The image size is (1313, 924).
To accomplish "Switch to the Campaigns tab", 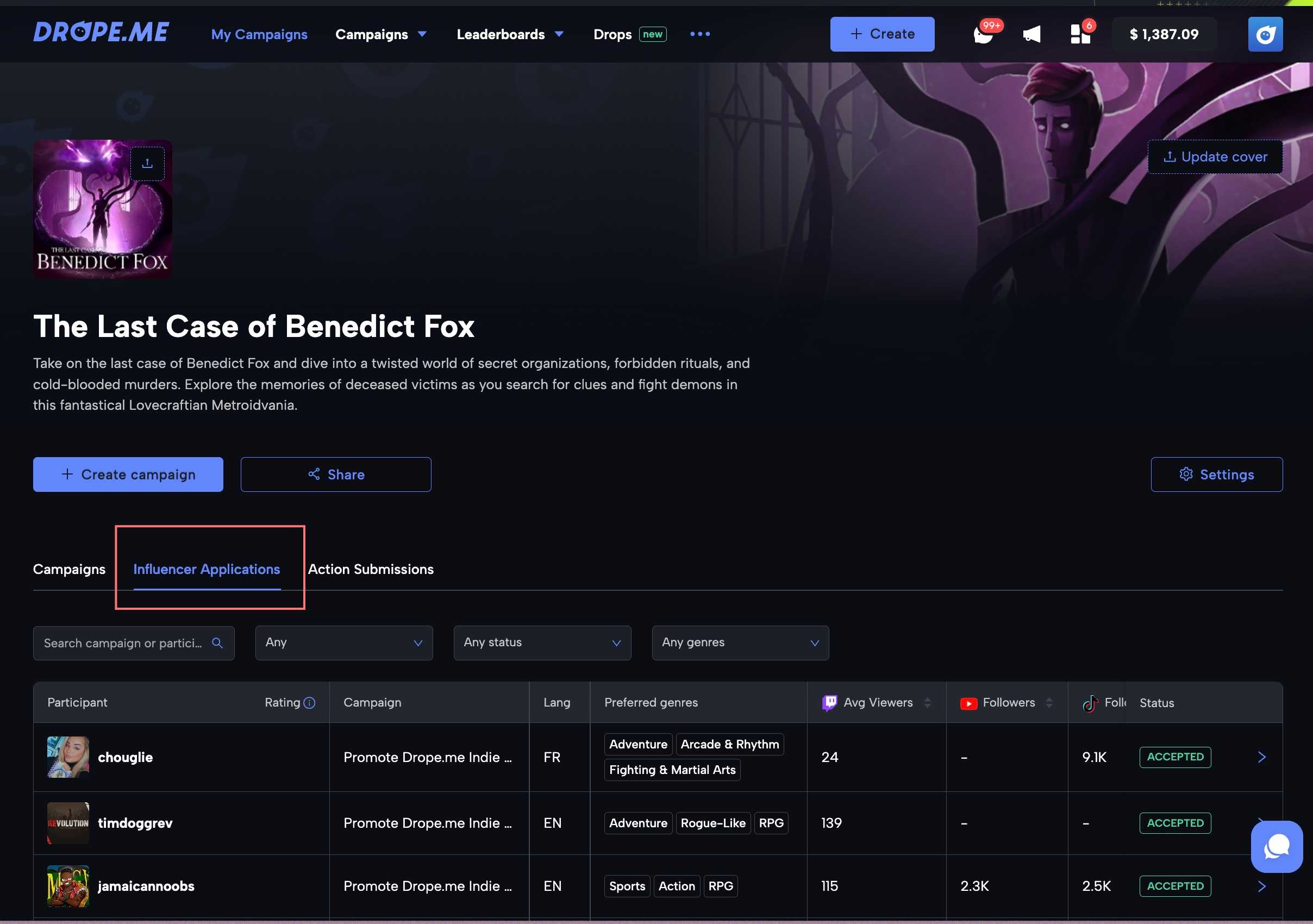I will pos(69,569).
